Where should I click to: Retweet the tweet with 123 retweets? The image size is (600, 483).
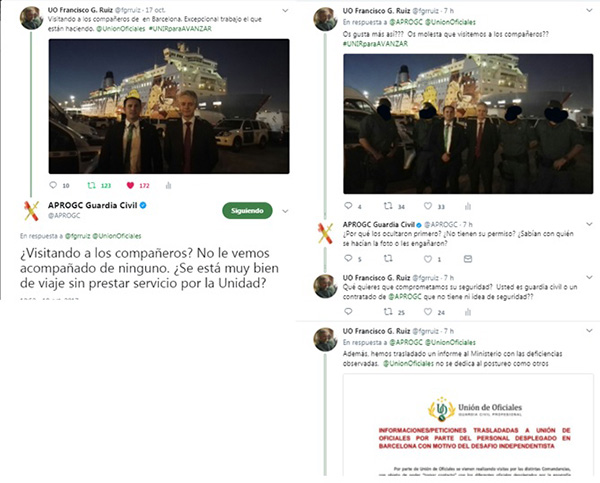(91, 186)
